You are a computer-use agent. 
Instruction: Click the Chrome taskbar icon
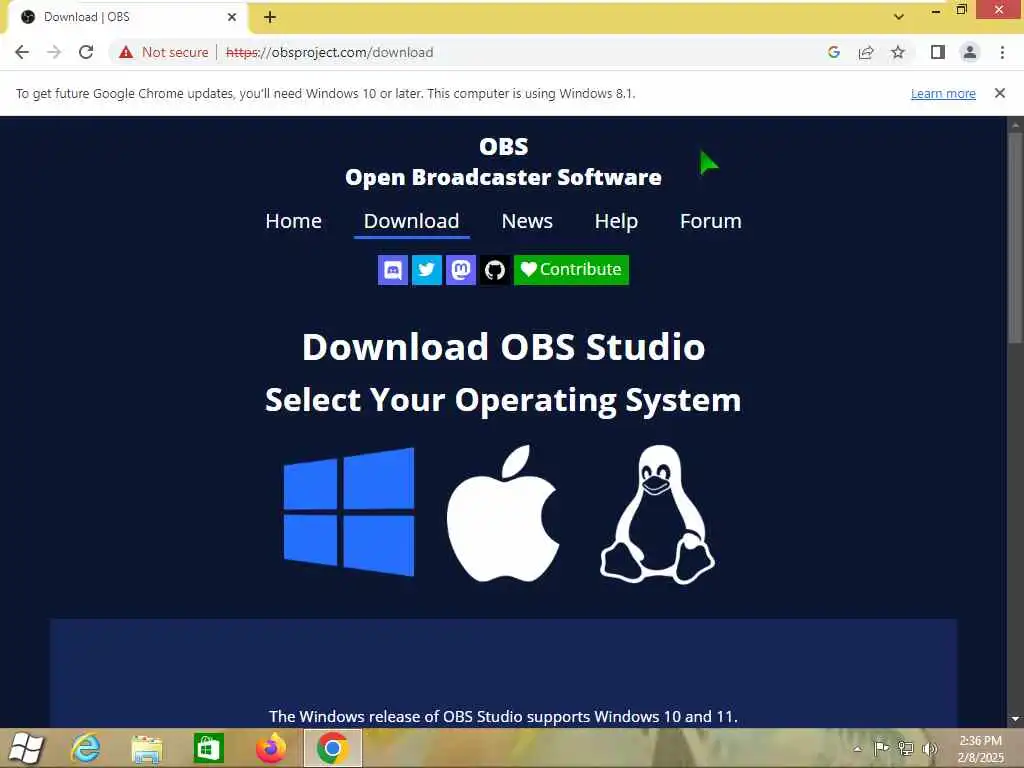[332, 748]
